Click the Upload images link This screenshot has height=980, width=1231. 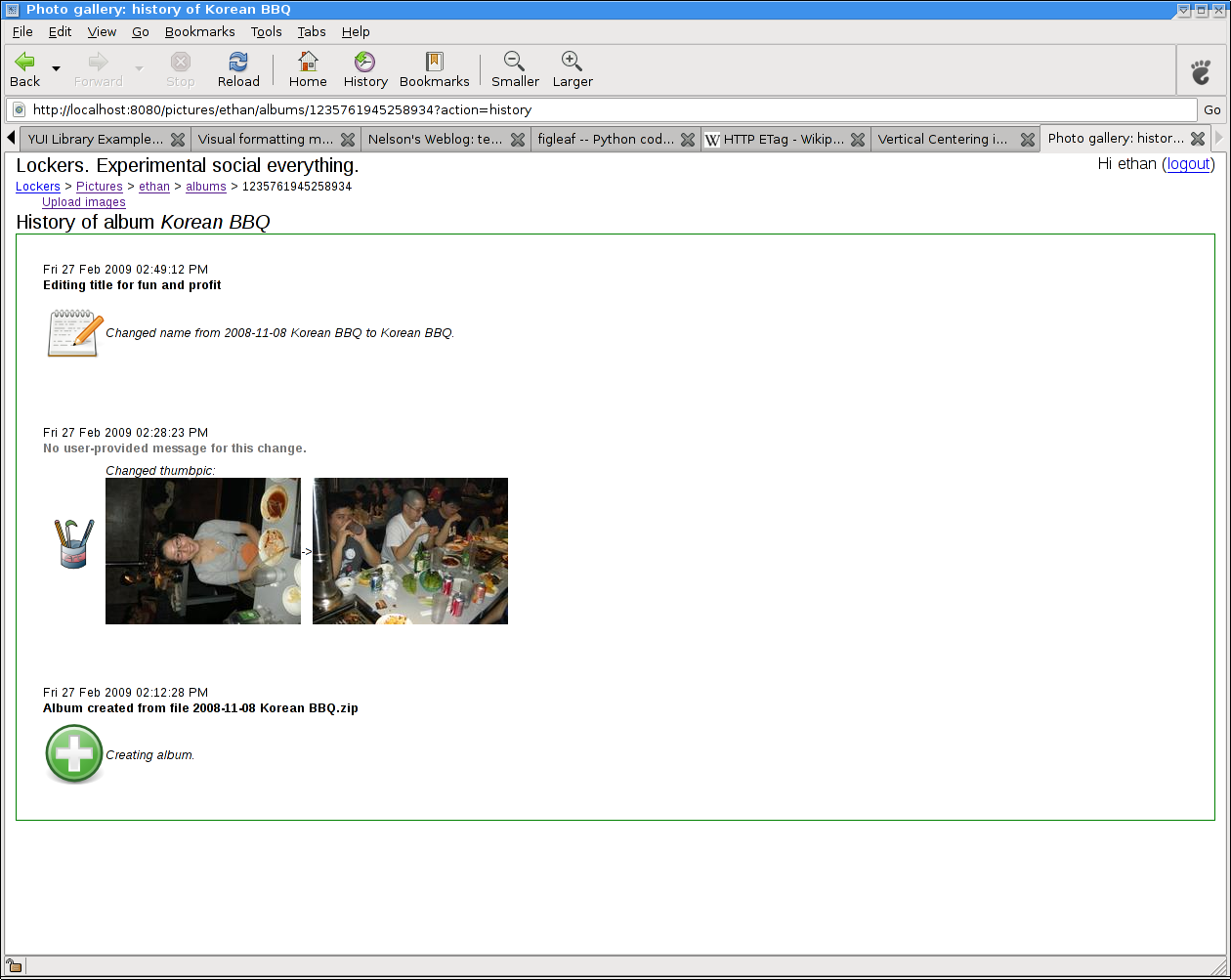[84, 202]
